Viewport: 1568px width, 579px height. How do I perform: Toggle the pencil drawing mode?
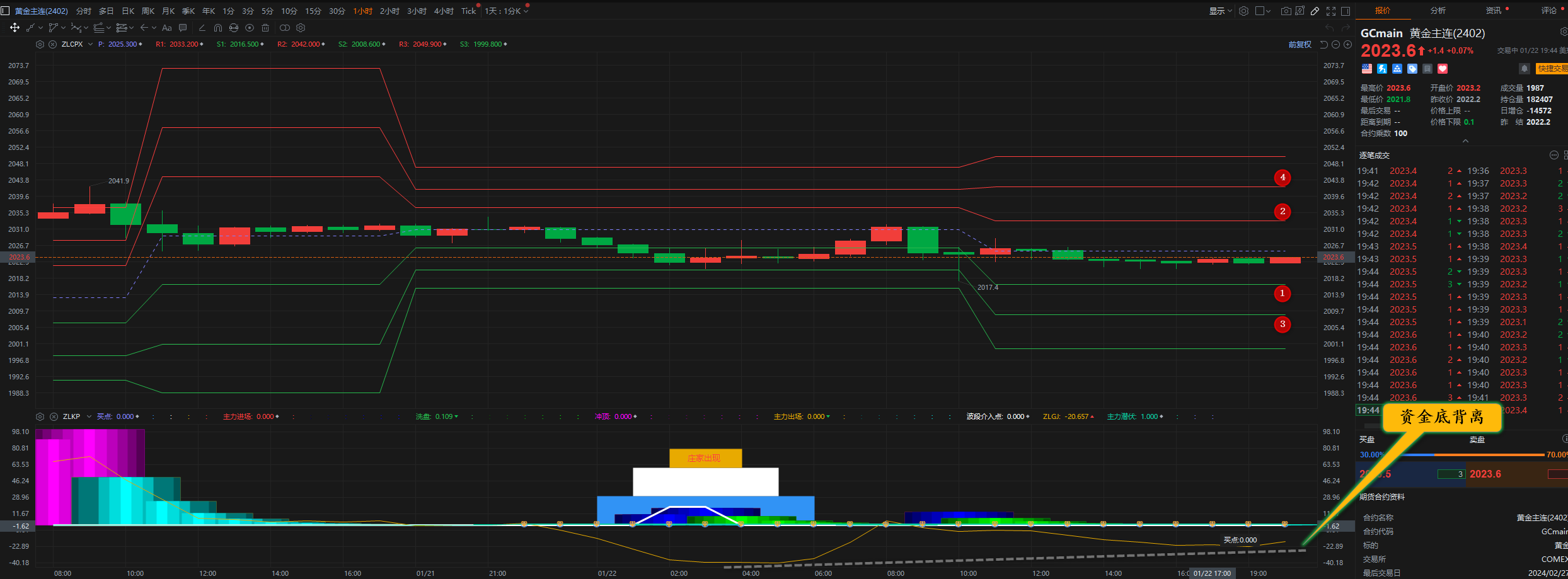1315,11
